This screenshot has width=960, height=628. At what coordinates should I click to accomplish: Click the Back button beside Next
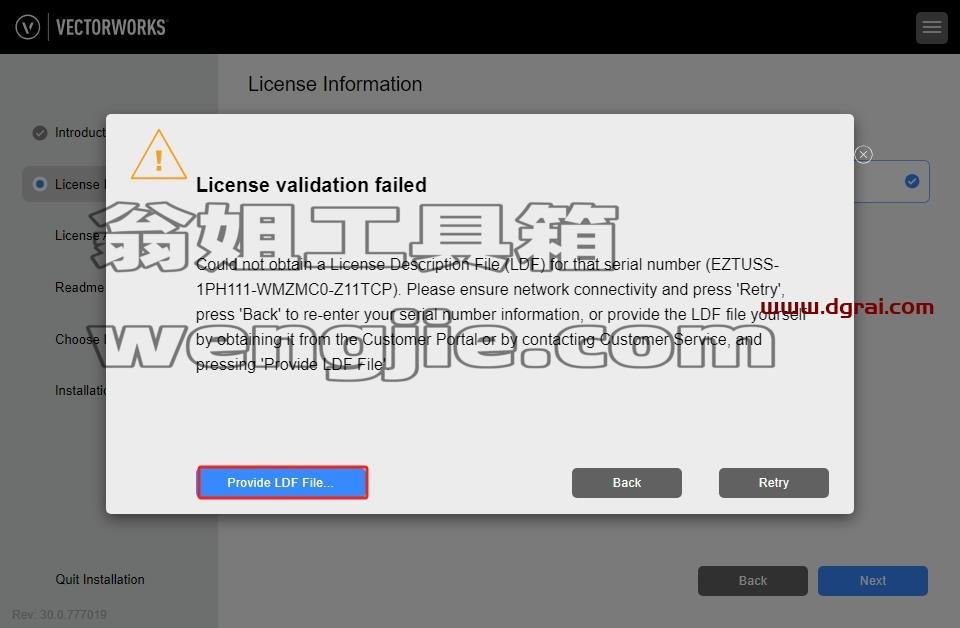[x=752, y=580]
